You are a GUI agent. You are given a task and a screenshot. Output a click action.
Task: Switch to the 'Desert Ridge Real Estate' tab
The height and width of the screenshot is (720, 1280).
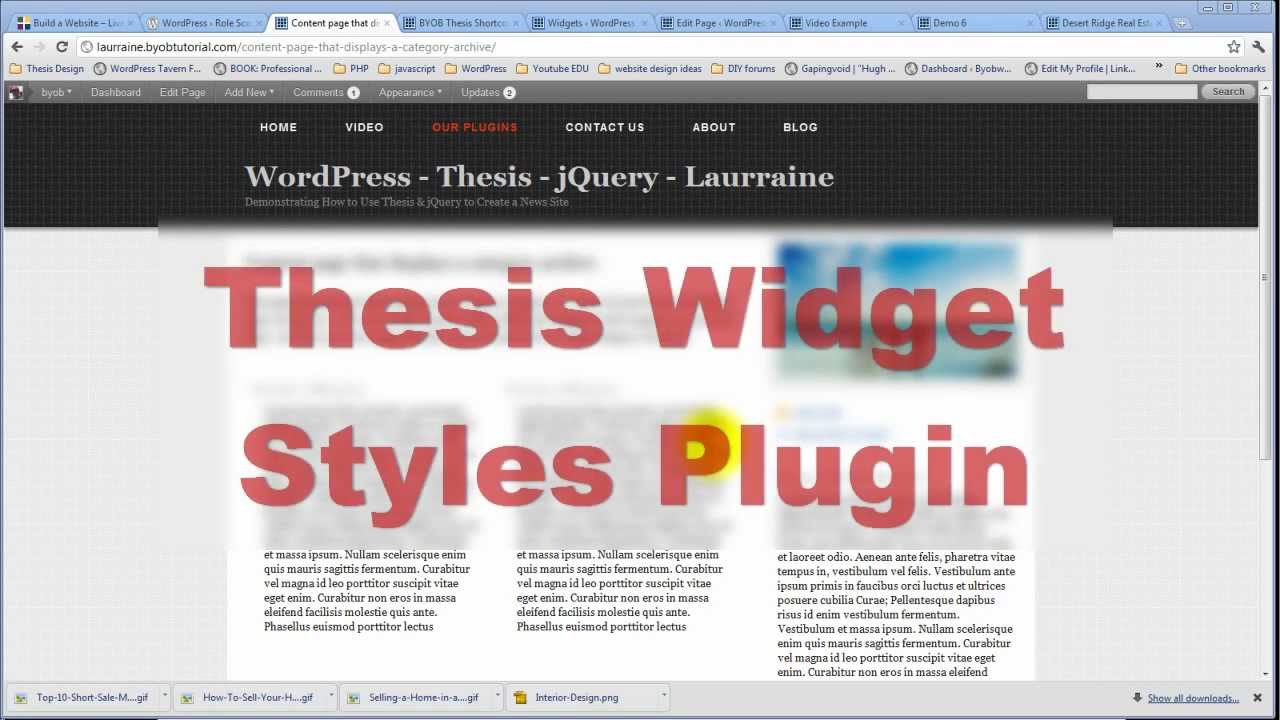pyautogui.click(x=1104, y=23)
